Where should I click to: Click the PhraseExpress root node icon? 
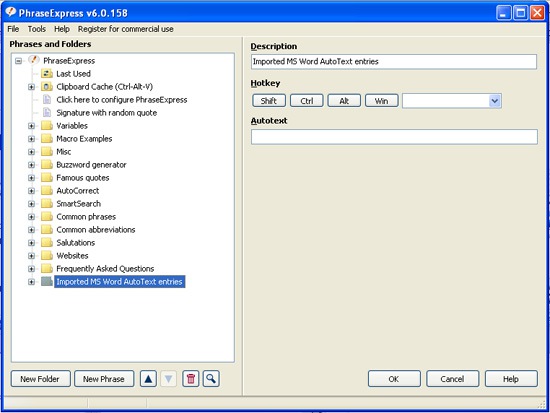[34, 60]
